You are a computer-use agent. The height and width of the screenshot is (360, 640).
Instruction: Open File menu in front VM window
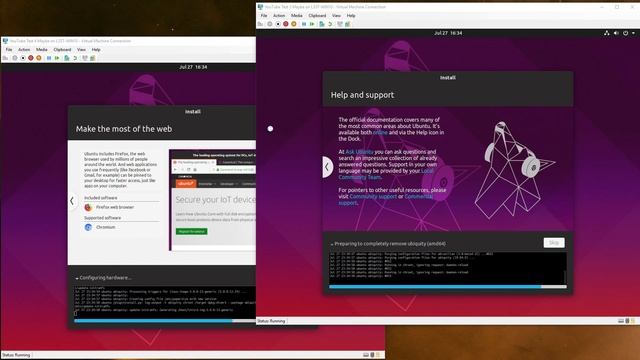coord(264,16)
